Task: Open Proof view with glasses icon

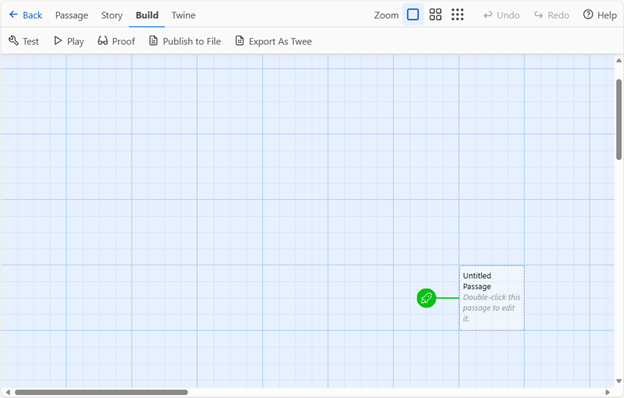Action: coord(116,41)
